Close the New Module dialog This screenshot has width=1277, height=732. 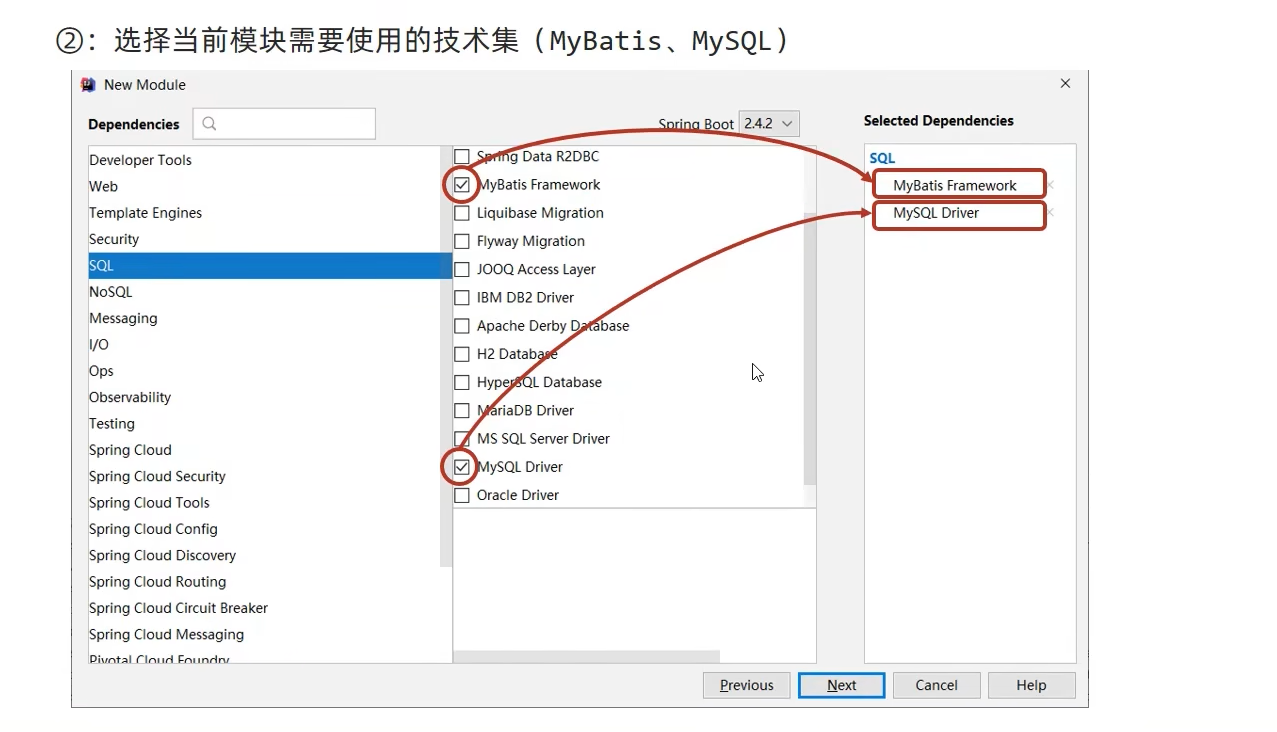coord(1065,84)
